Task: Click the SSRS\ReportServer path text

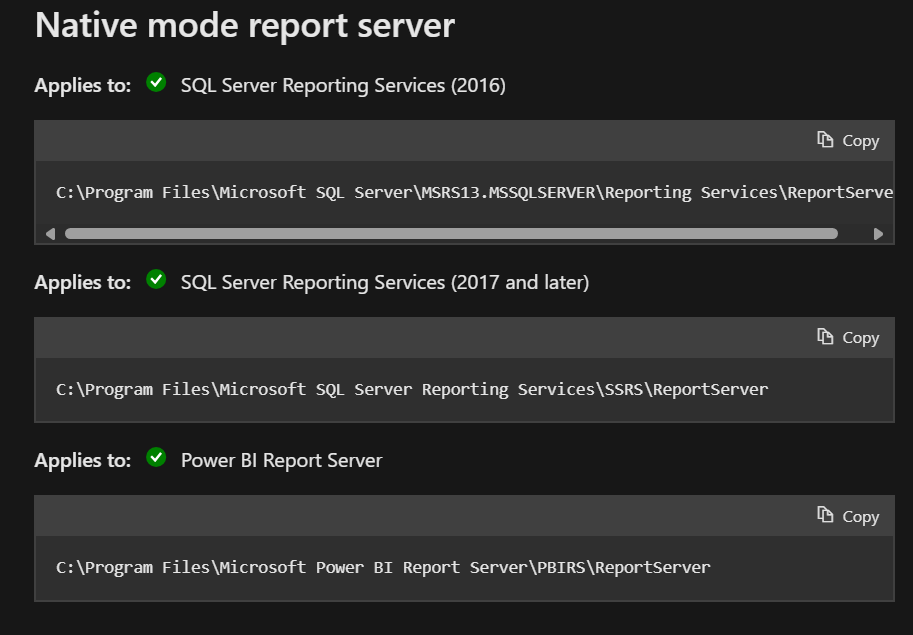Action: (412, 389)
